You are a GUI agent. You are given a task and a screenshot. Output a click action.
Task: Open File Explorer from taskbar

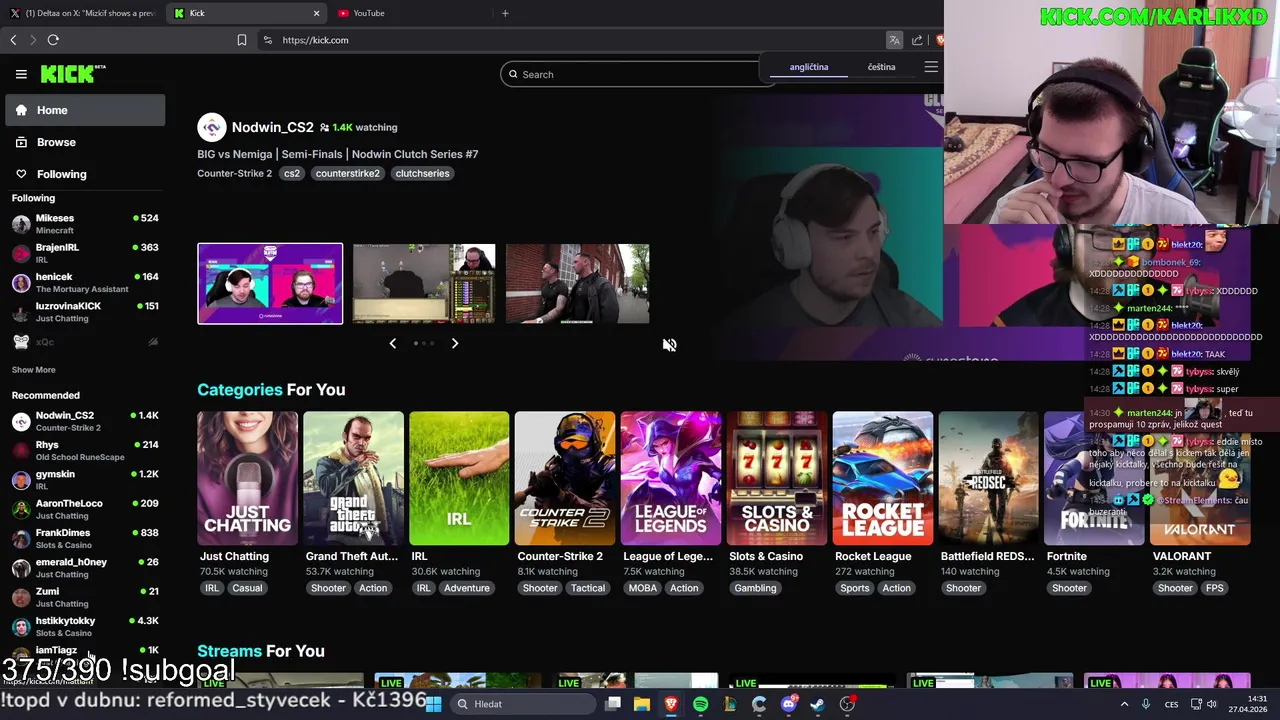(642, 704)
